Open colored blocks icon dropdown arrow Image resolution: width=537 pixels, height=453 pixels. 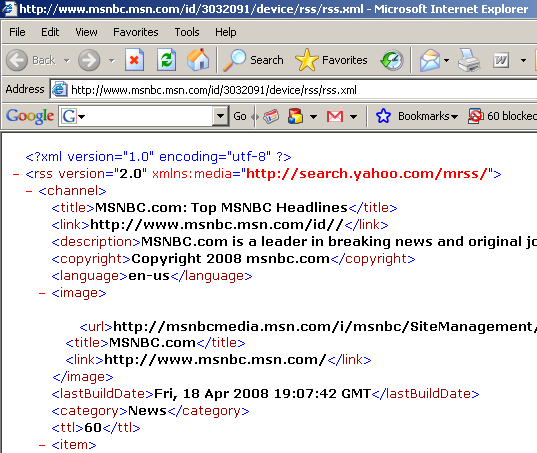(313, 117)
